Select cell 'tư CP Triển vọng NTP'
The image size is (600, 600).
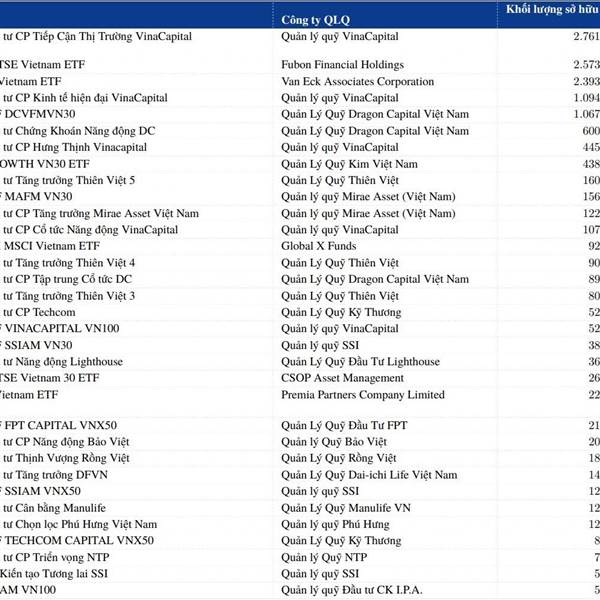click(56, 558)
